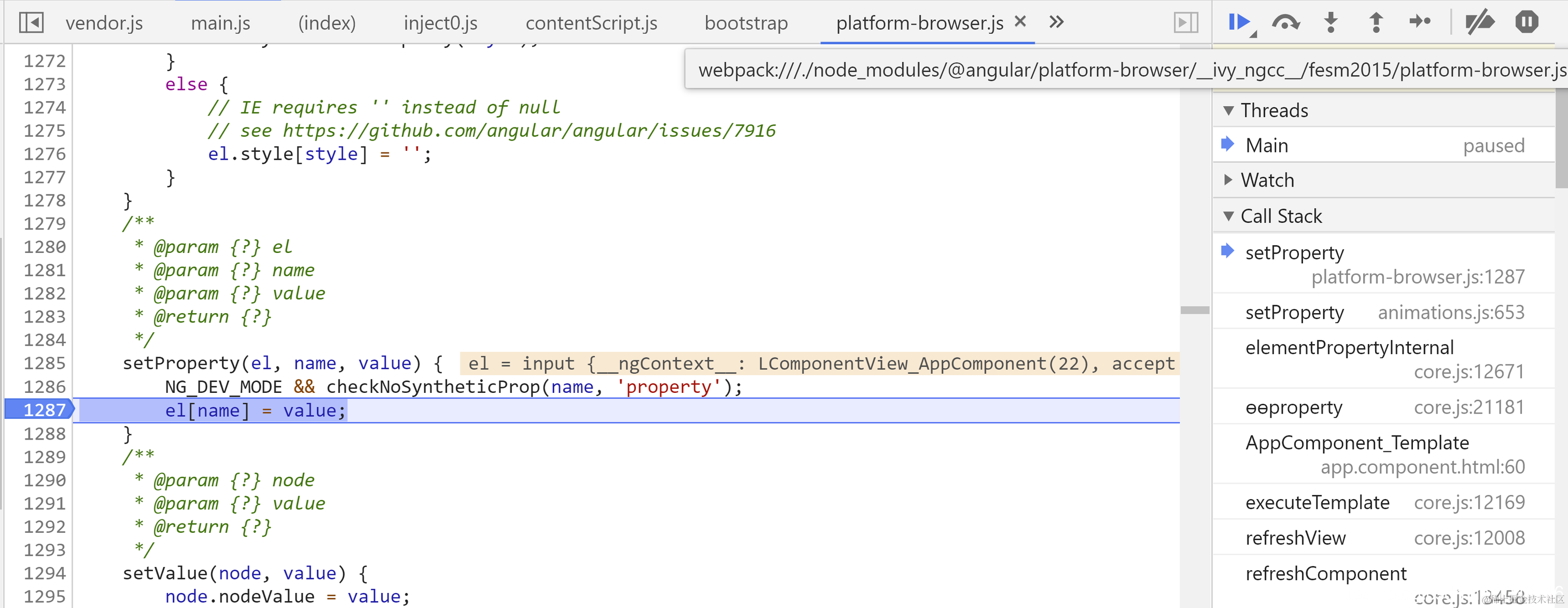Viewport: 1568px width, 608px height.
Task: Select AppComponent_Template call stack frame
Action: 1357,443
